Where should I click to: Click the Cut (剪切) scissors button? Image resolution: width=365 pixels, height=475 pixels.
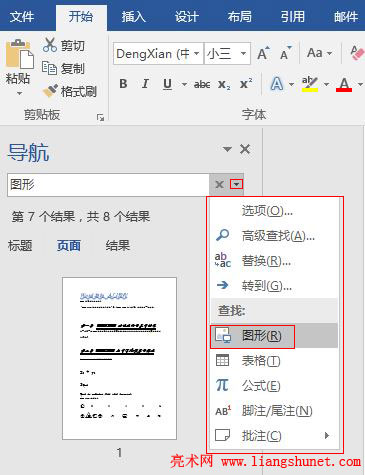(64, 45)
